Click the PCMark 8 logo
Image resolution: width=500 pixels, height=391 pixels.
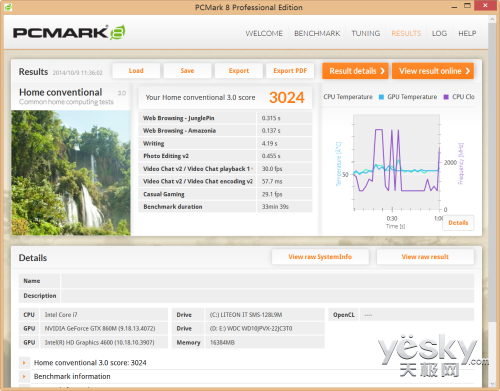pos(69,32)
